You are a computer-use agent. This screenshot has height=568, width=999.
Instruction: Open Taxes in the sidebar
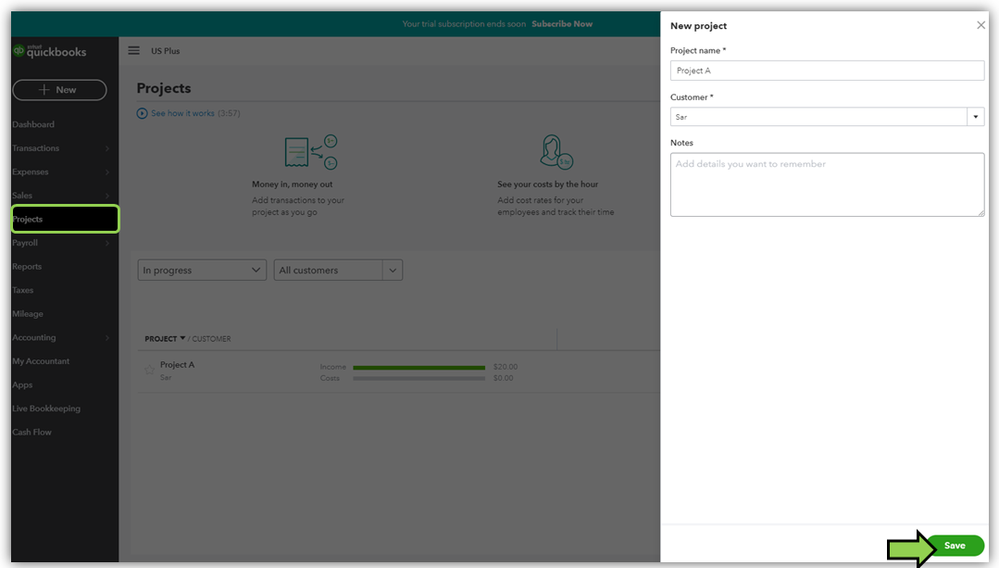22,290
